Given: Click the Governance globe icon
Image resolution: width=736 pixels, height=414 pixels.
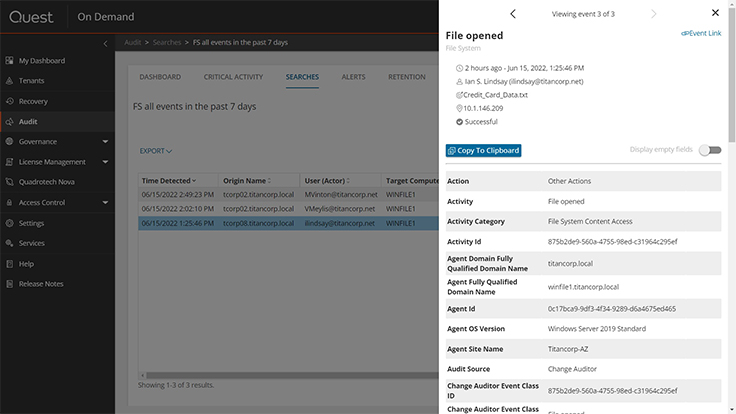Looking at the screenshot, I should tap(9, 141).
